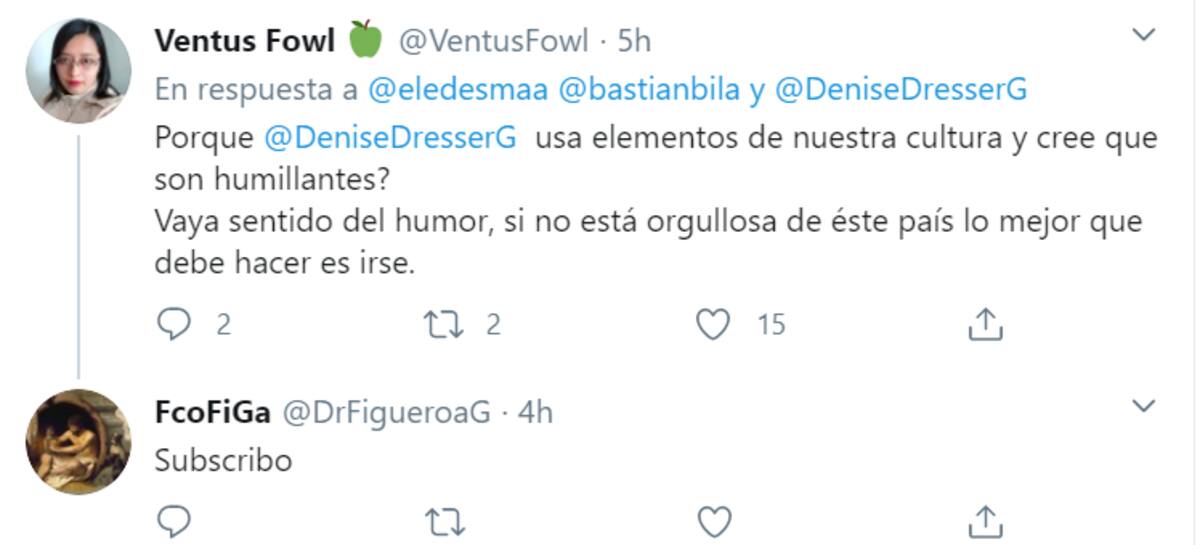Viewport: 1200px width, 545px height.
Task: Like the Ventus Fowl tweet
Action: [712, 324]
